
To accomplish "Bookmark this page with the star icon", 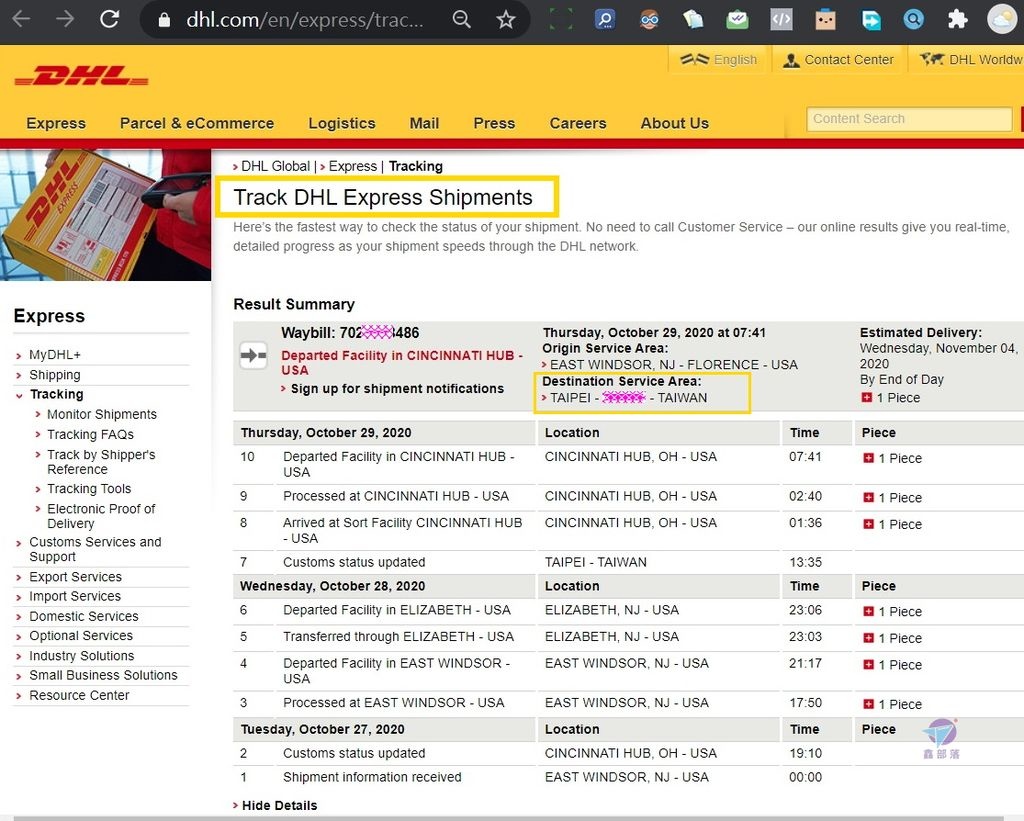I will point(506,20).
